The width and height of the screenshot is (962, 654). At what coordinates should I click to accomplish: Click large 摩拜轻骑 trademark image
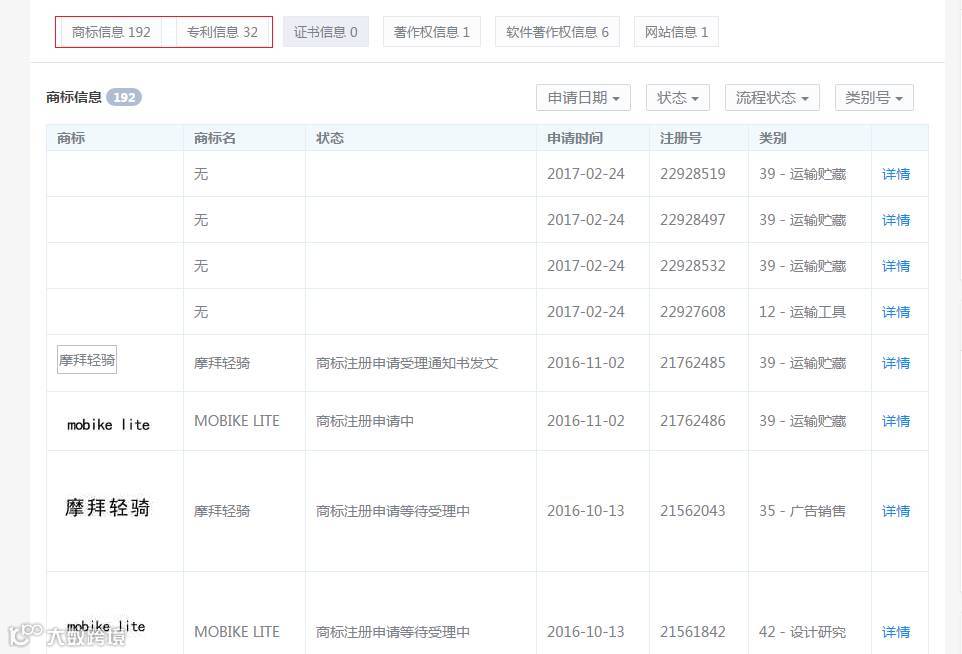(x=108, y=508)
